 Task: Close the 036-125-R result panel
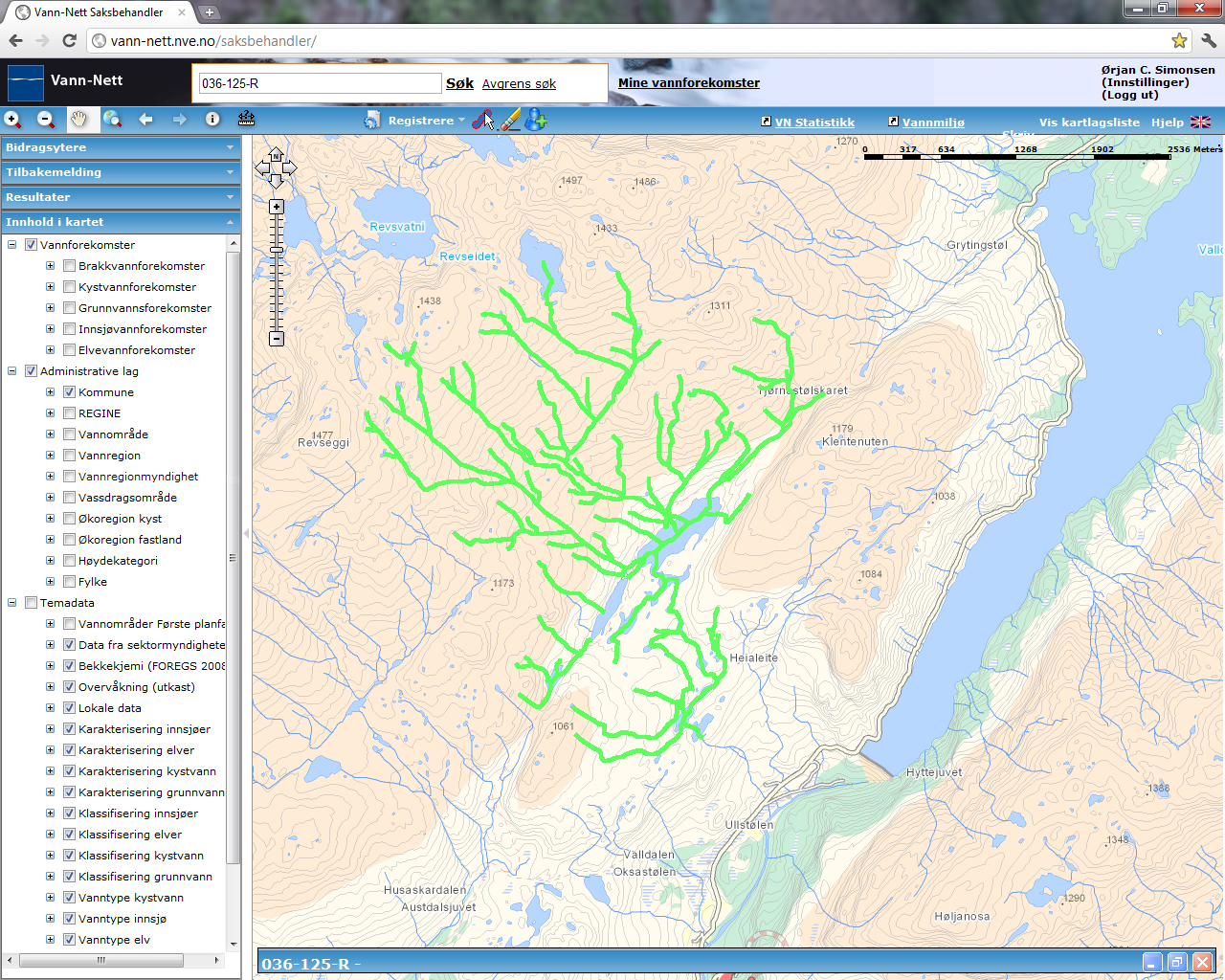1202,963
